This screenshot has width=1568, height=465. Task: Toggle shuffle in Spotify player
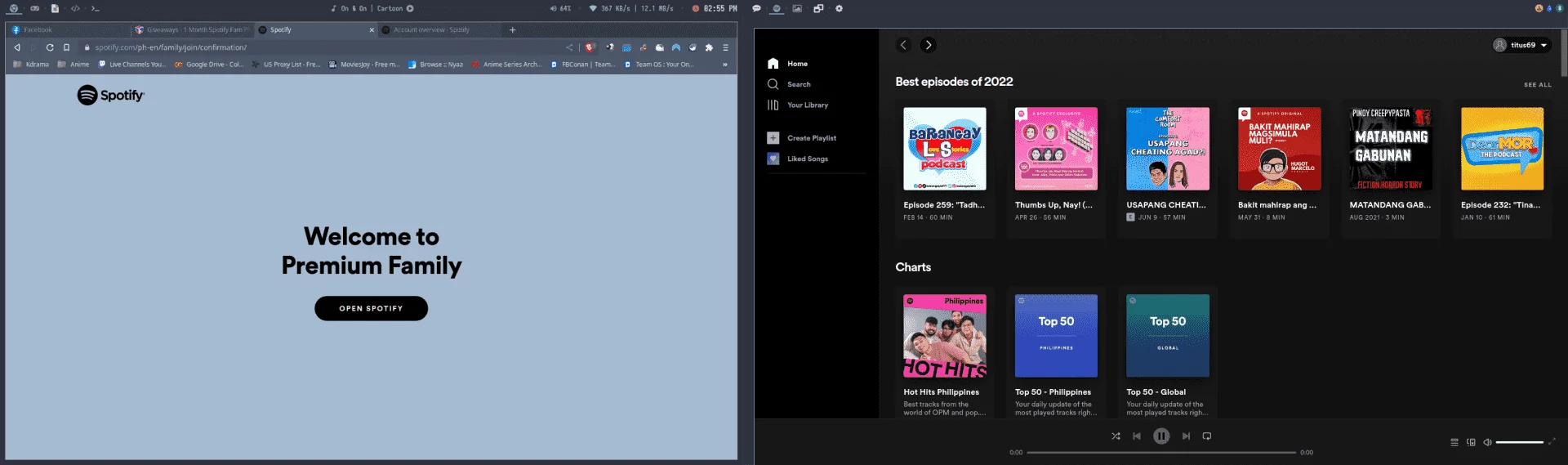[x=1116, y=436]
